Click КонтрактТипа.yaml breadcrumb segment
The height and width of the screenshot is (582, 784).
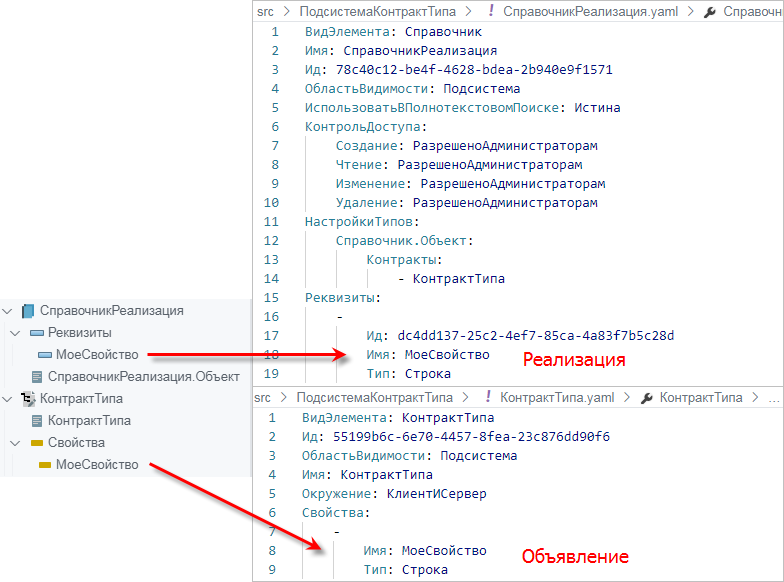(557, 398)
